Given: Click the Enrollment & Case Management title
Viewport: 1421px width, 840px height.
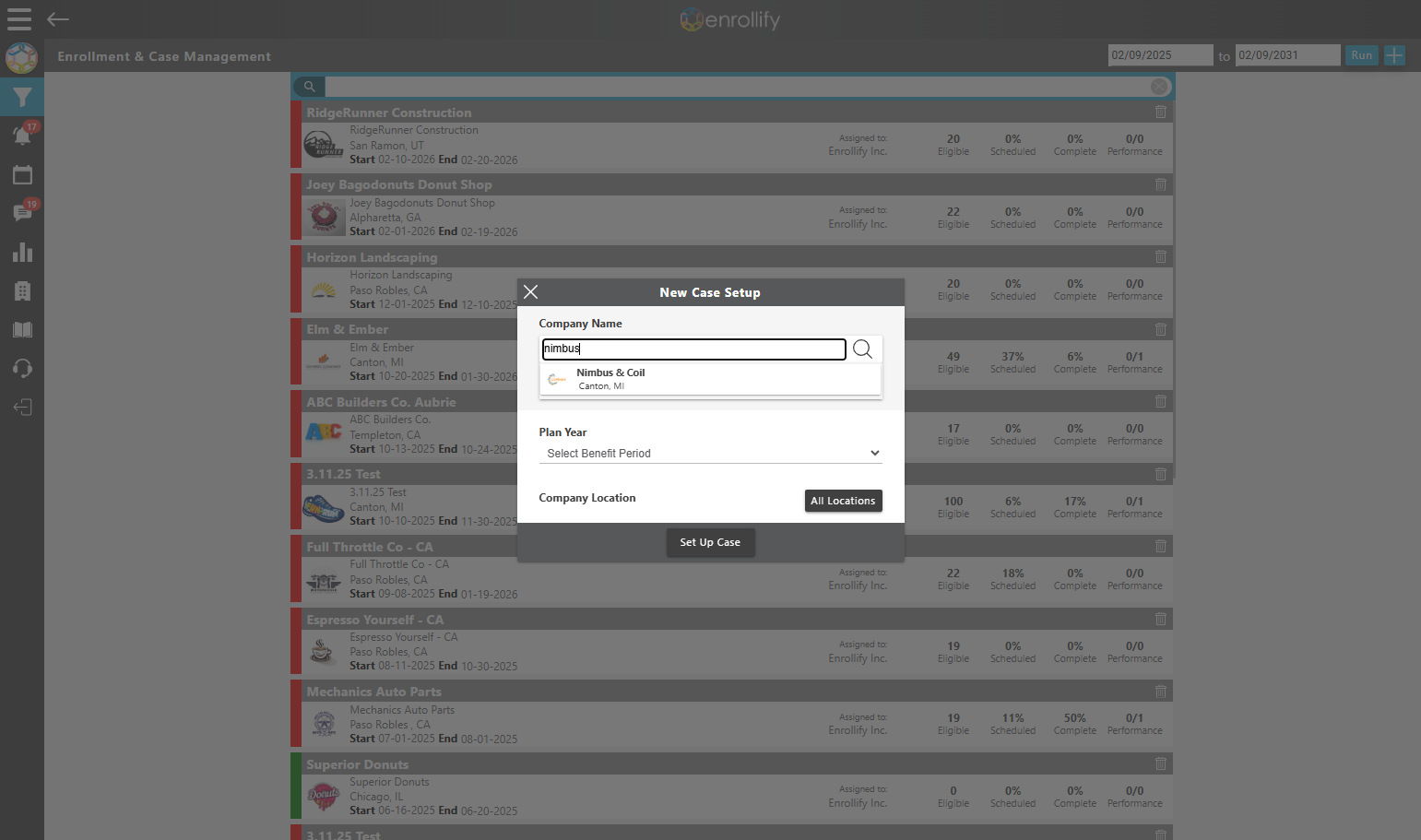Looking at the screenshot, I should click(x=164, y=56).
